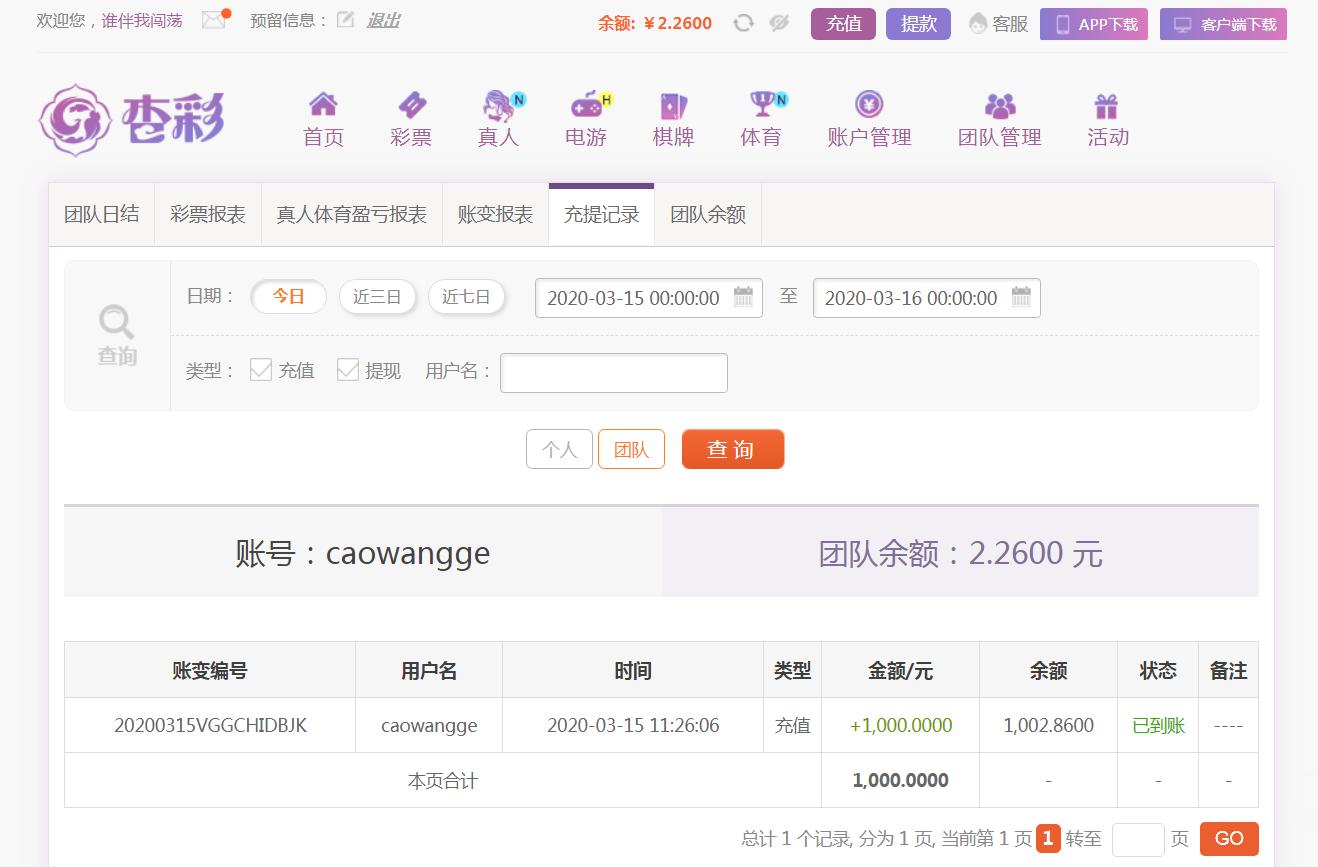The width and height of the screenshot is (1318, 867).
Task: Open 首页 home icon
Action: tap(323, 104)
